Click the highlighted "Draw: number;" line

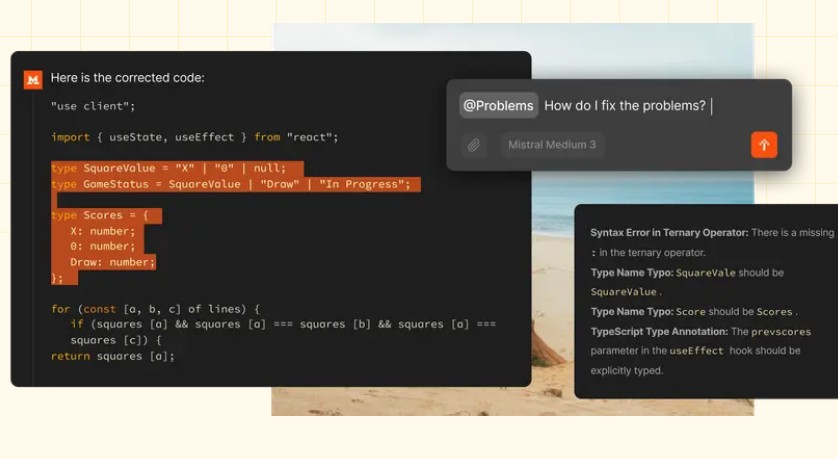point(112,262)
